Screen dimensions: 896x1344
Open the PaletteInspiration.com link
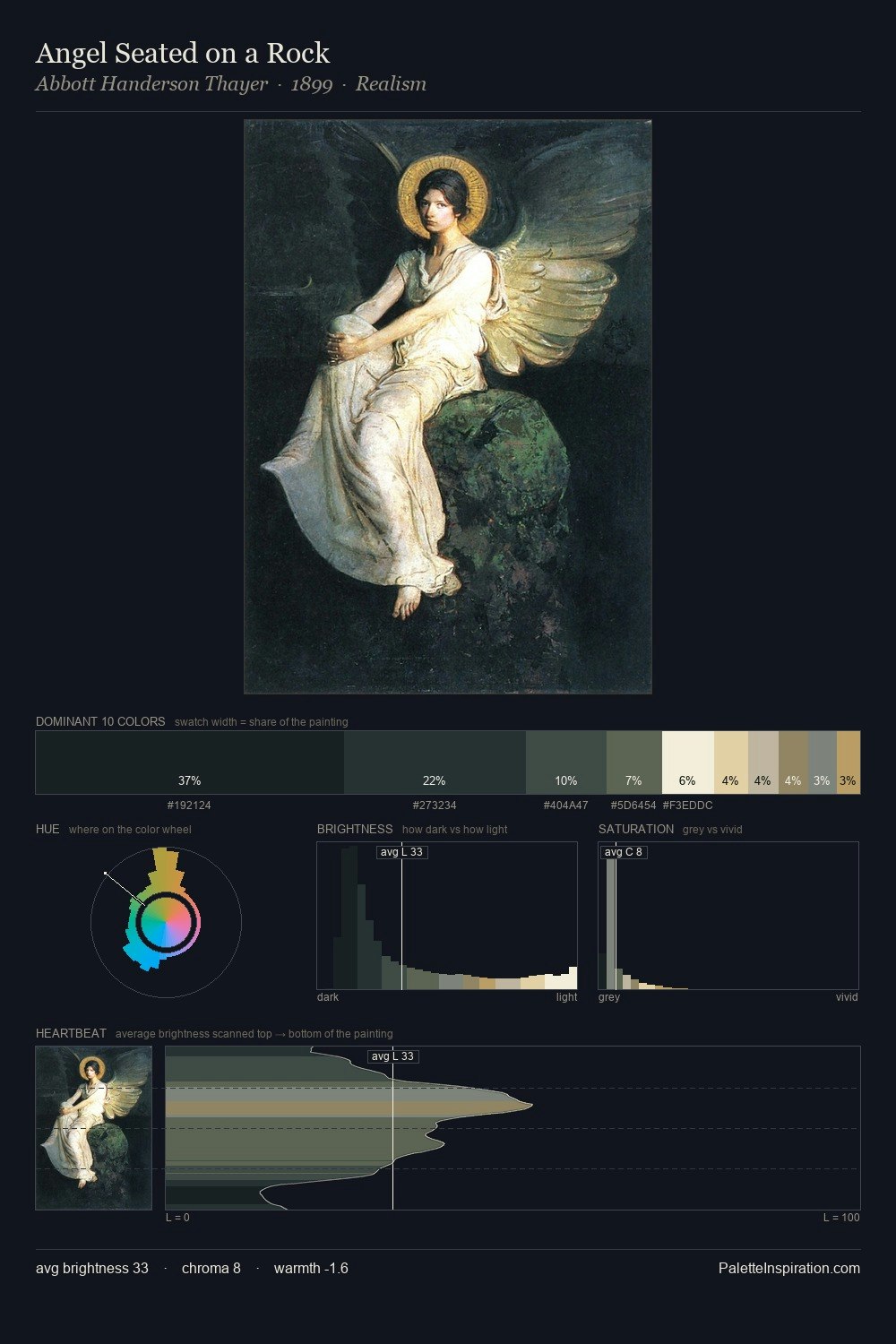pos(789,1269)
